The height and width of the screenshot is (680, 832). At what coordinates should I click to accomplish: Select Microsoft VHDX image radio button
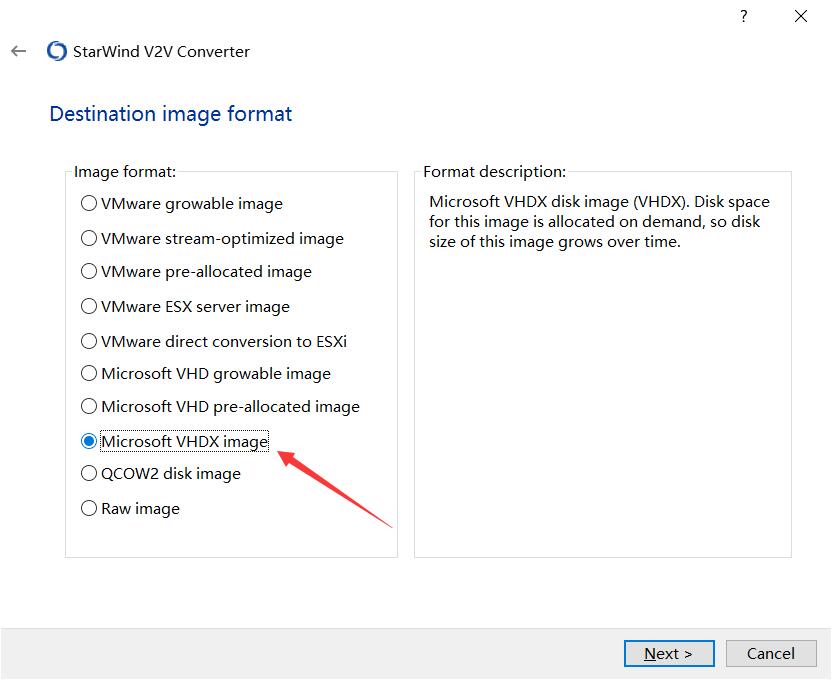(x=89, y=441)
